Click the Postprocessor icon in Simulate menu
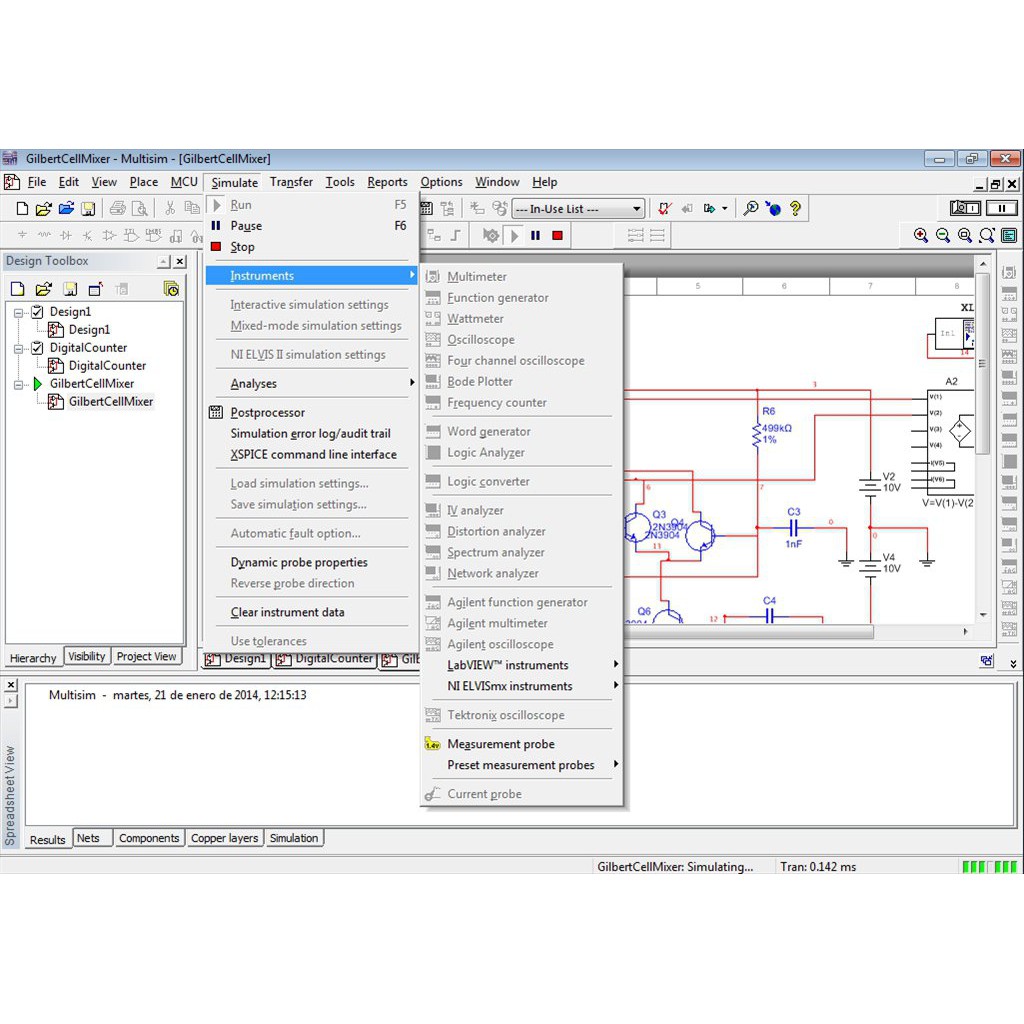This screenshot has width=1024, height=1024. 215,412
